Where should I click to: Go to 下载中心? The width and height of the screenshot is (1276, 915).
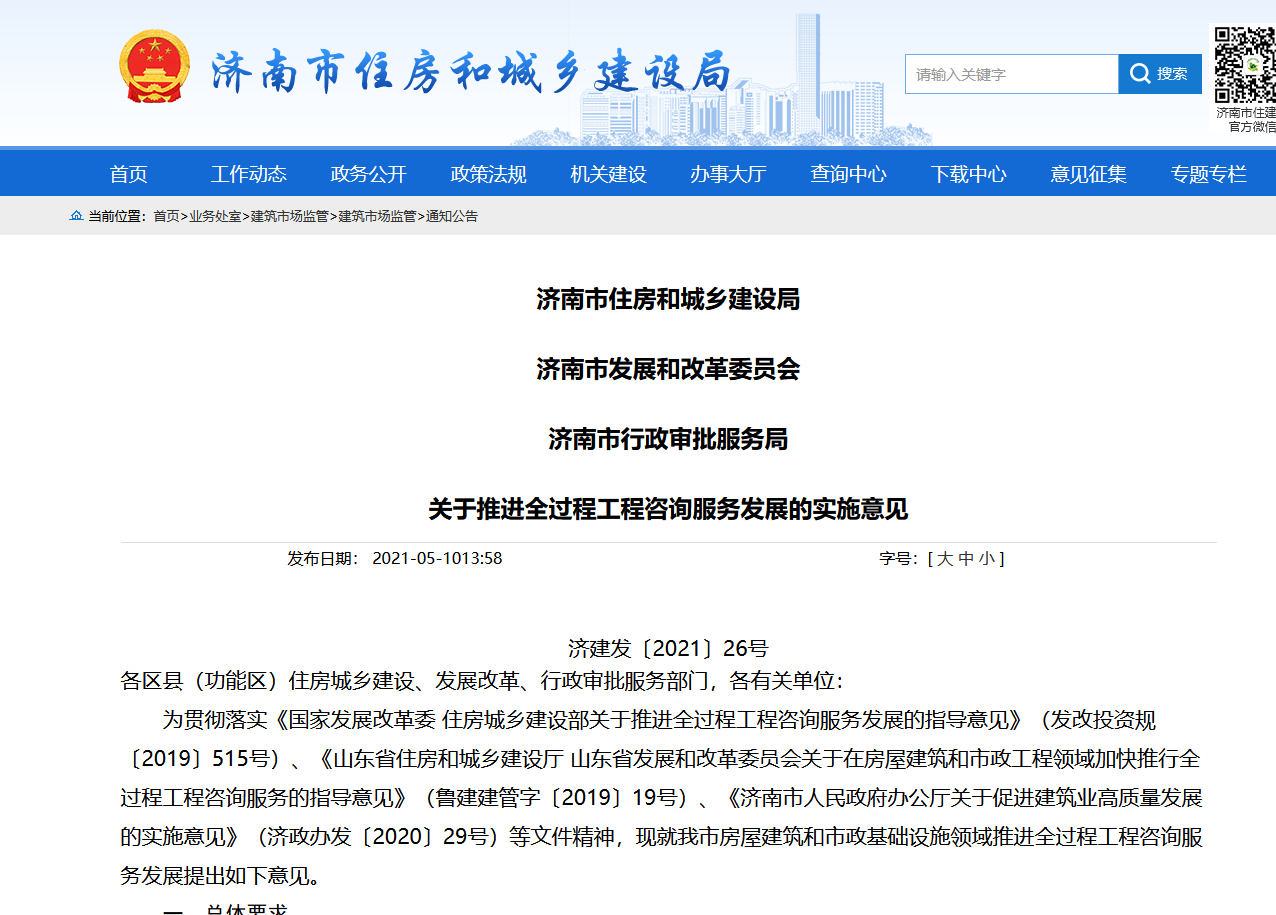pyautogui.click(x=968, y=174)
